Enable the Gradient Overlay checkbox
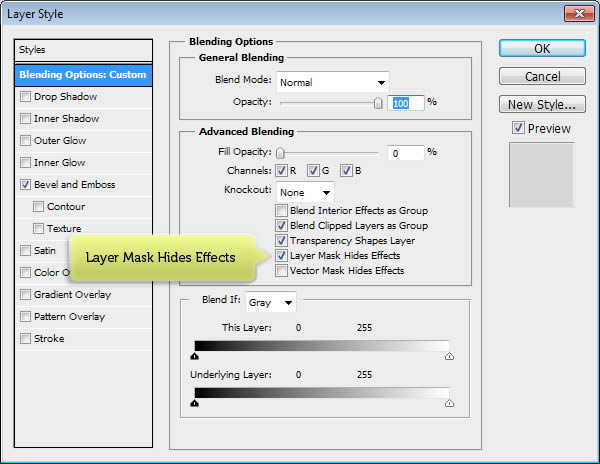 (x=25, y=295)
